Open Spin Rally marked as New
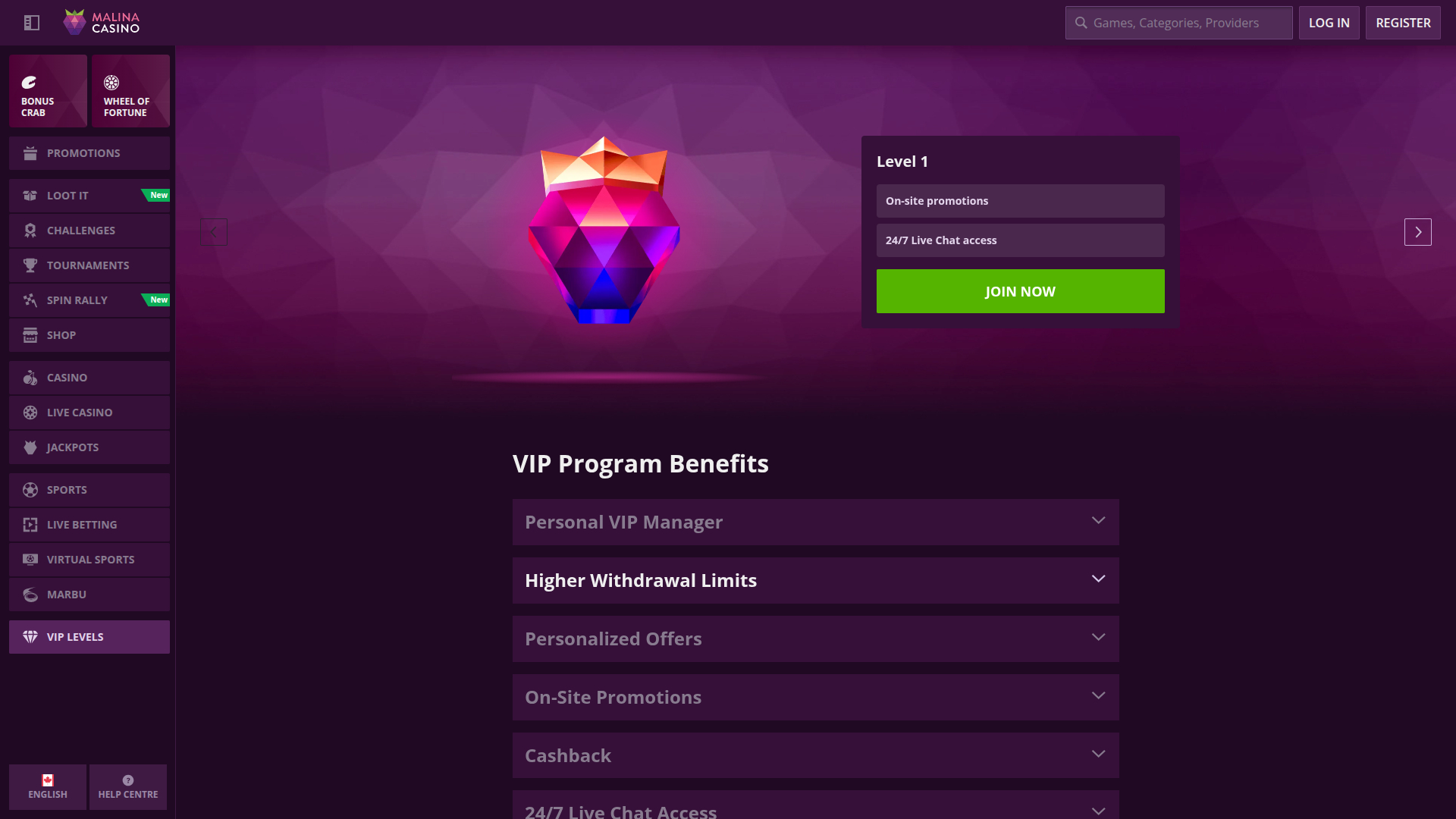The width and height of the screenshot is (1456, 819). click(x=76, y=300)
